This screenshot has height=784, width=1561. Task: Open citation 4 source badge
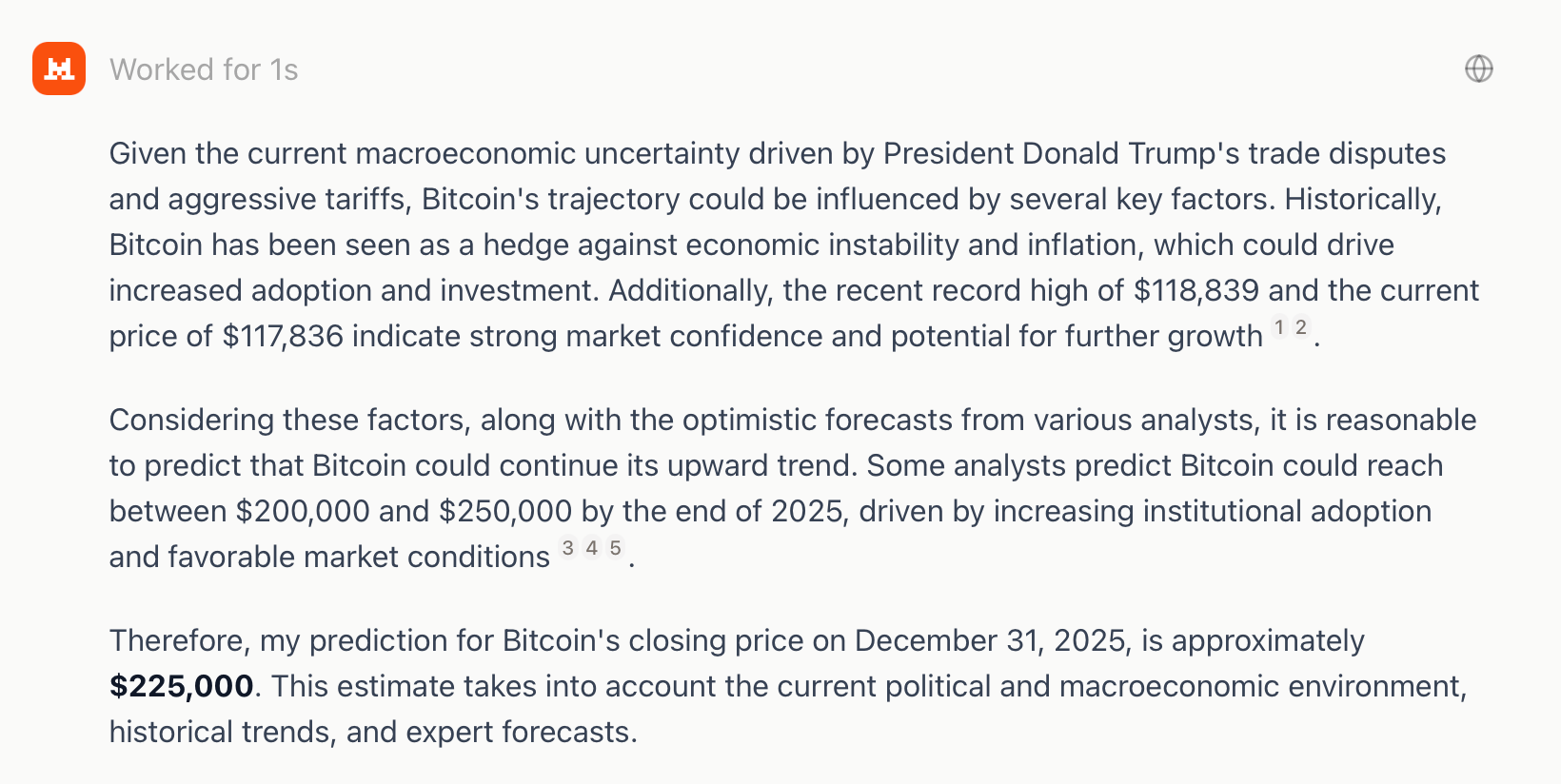click(x=592, y=548)
